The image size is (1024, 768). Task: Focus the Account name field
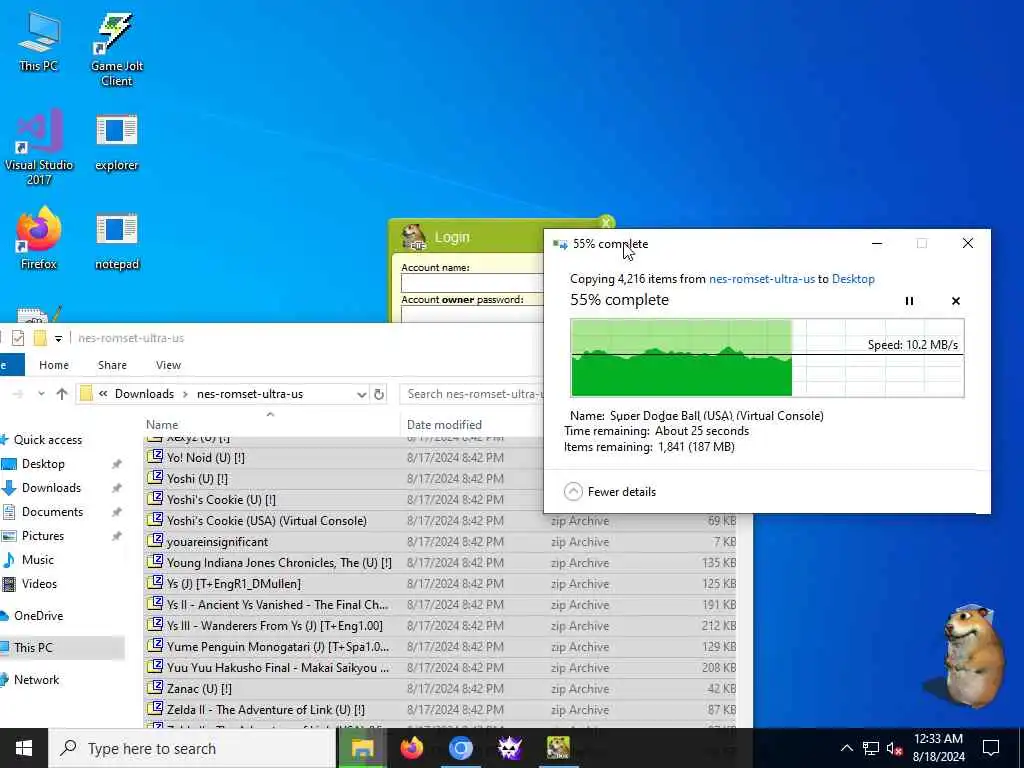click(472, 283)
